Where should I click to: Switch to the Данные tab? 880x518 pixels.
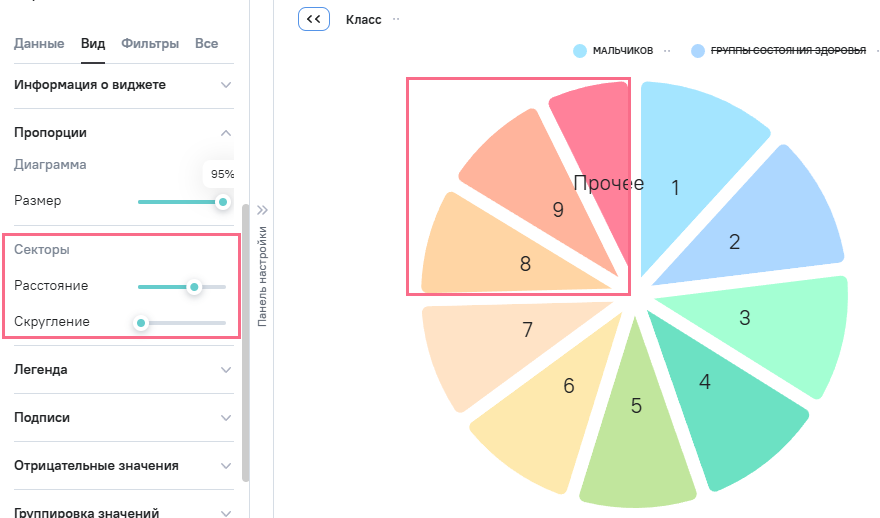[39, 44]
